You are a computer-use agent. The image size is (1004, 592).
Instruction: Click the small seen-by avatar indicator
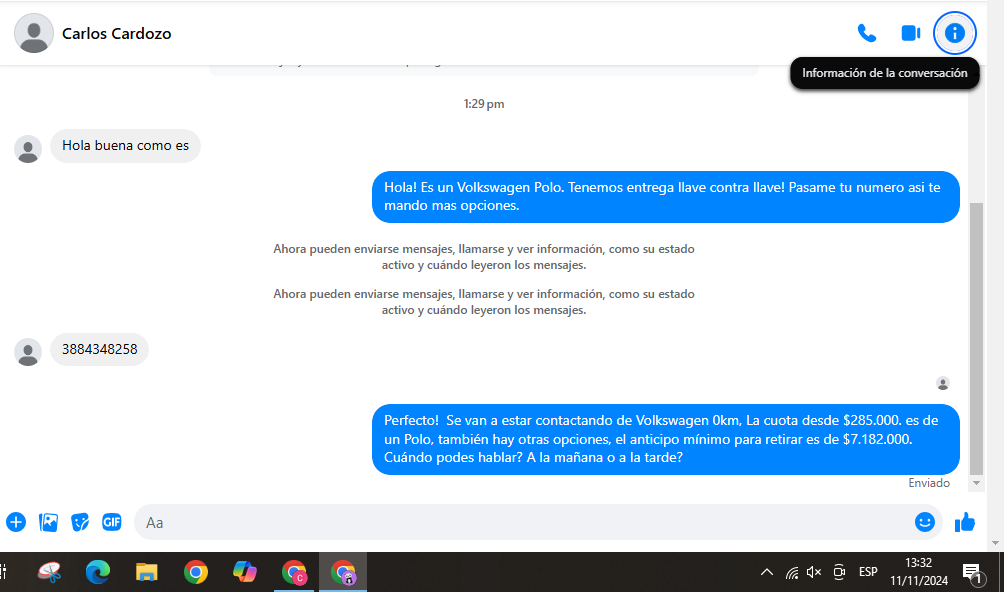pos(943,383)
